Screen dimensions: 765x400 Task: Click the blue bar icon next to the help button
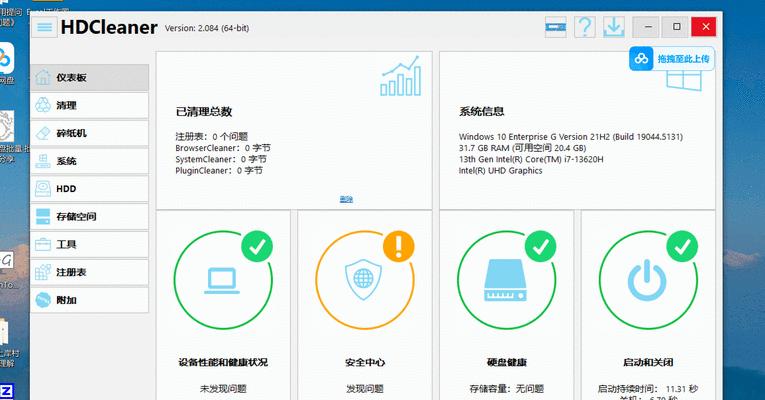click(556, 27)
